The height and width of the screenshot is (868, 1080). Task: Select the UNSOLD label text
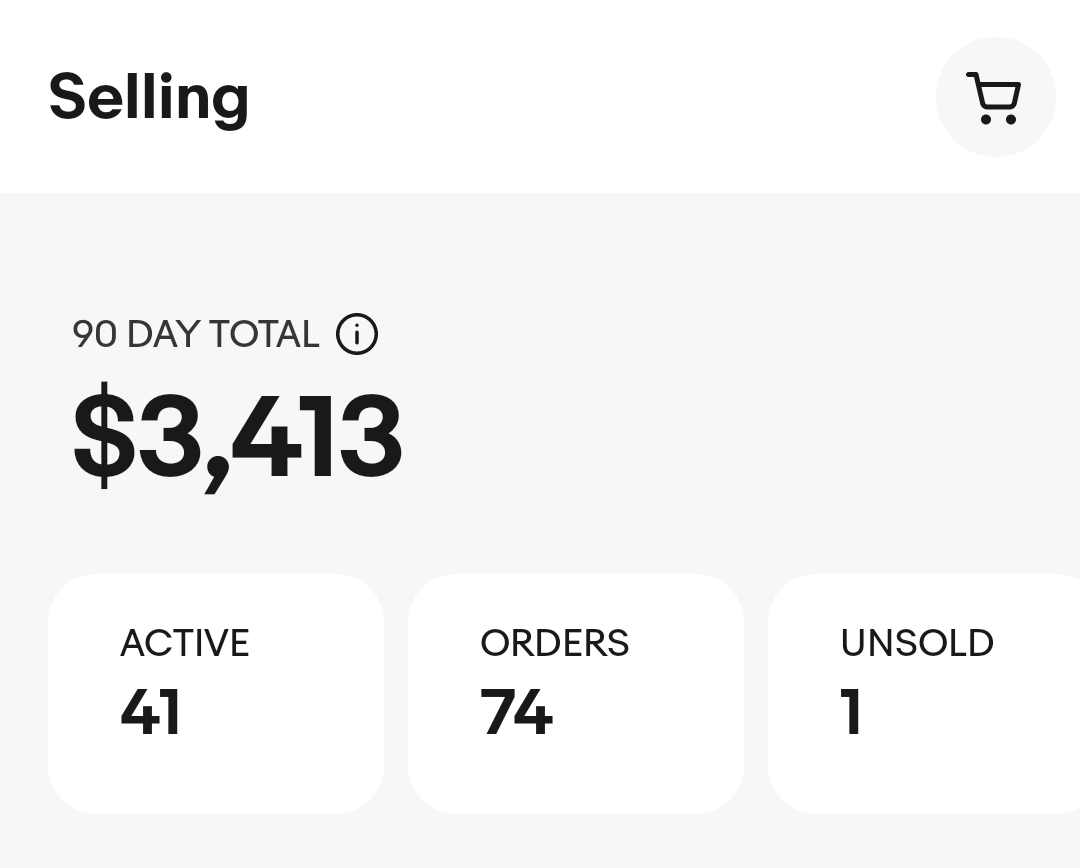(917, 643)
